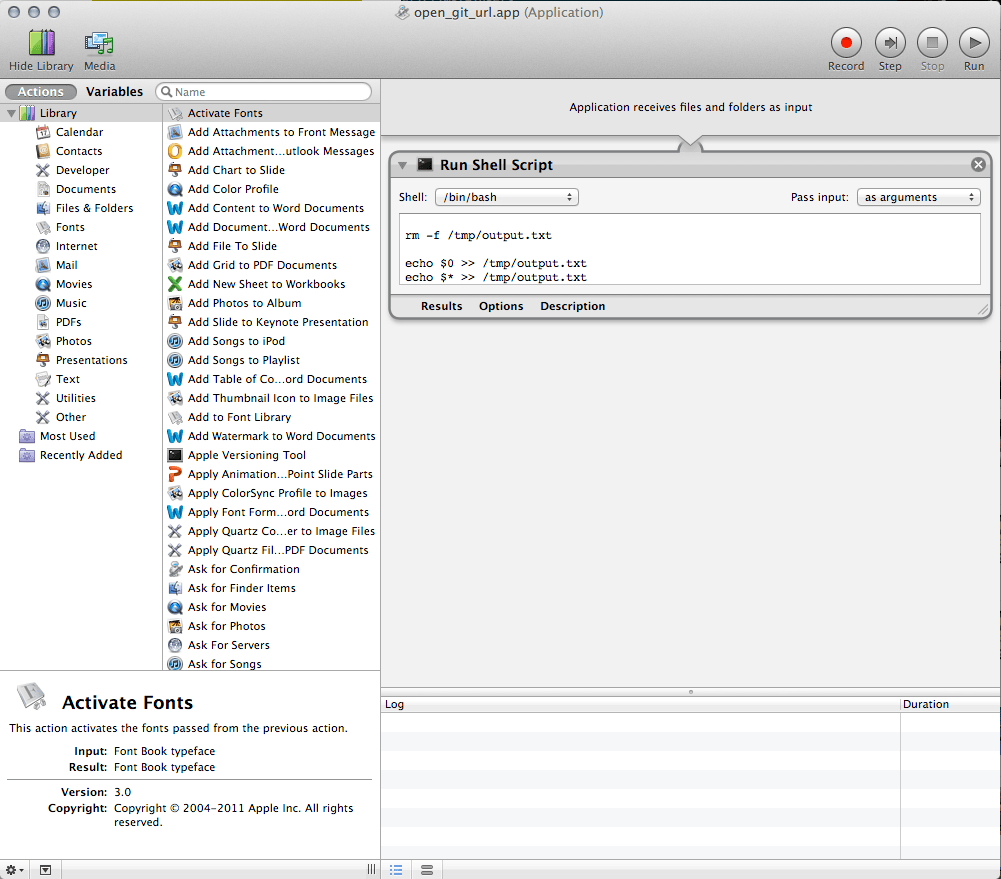
Task: Select the Calendar library category
Action: coord(79,132)
